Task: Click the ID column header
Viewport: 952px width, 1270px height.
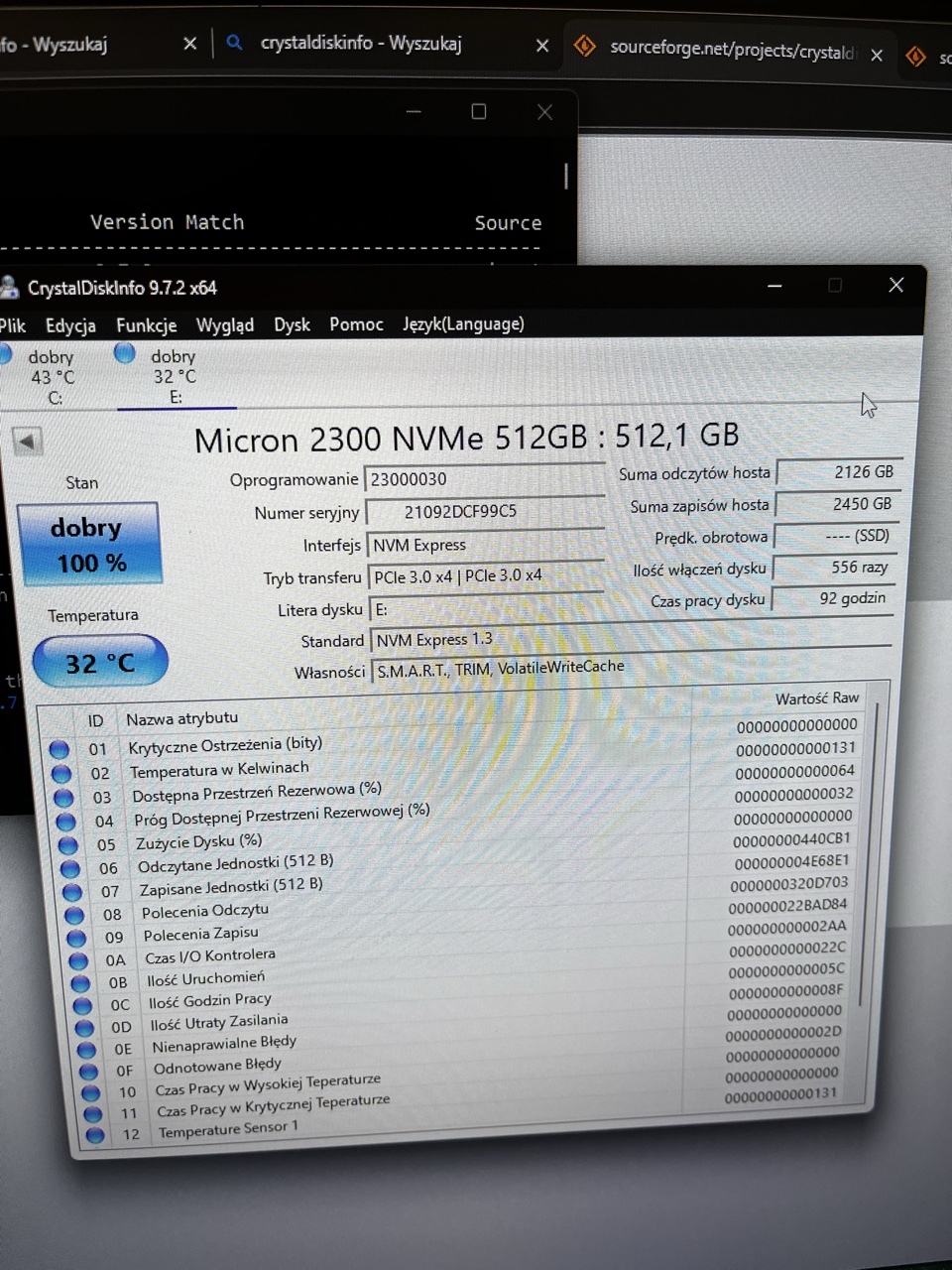Action: (x=96, y=721)
